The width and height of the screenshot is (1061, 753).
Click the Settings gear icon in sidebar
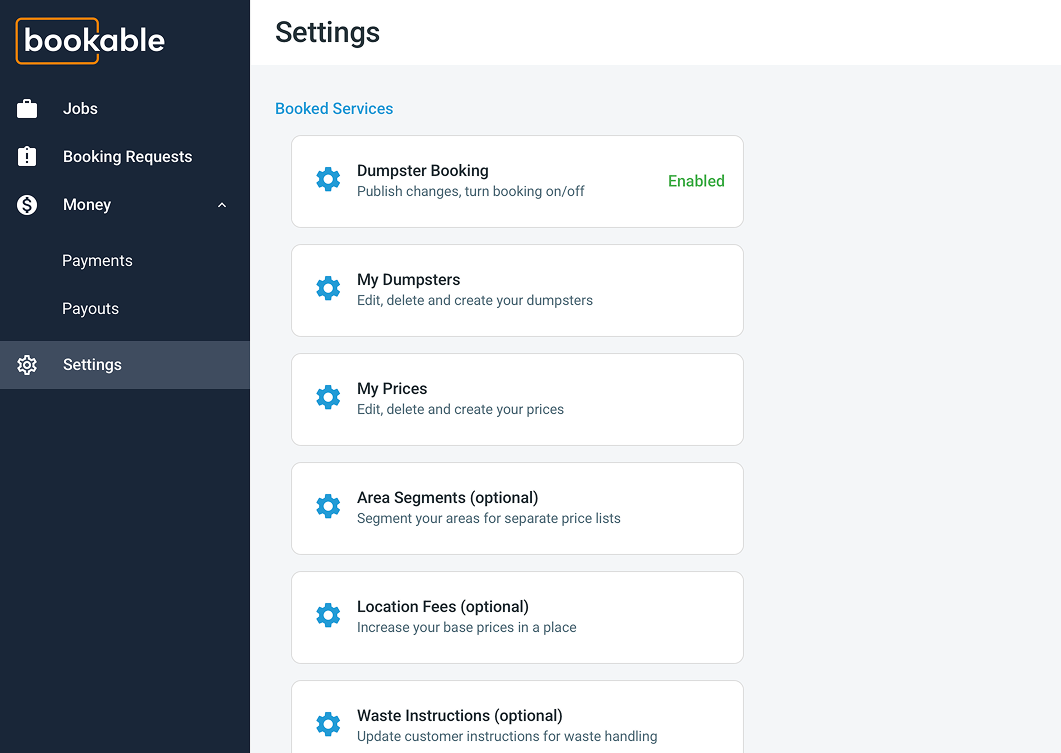(27, 364)
